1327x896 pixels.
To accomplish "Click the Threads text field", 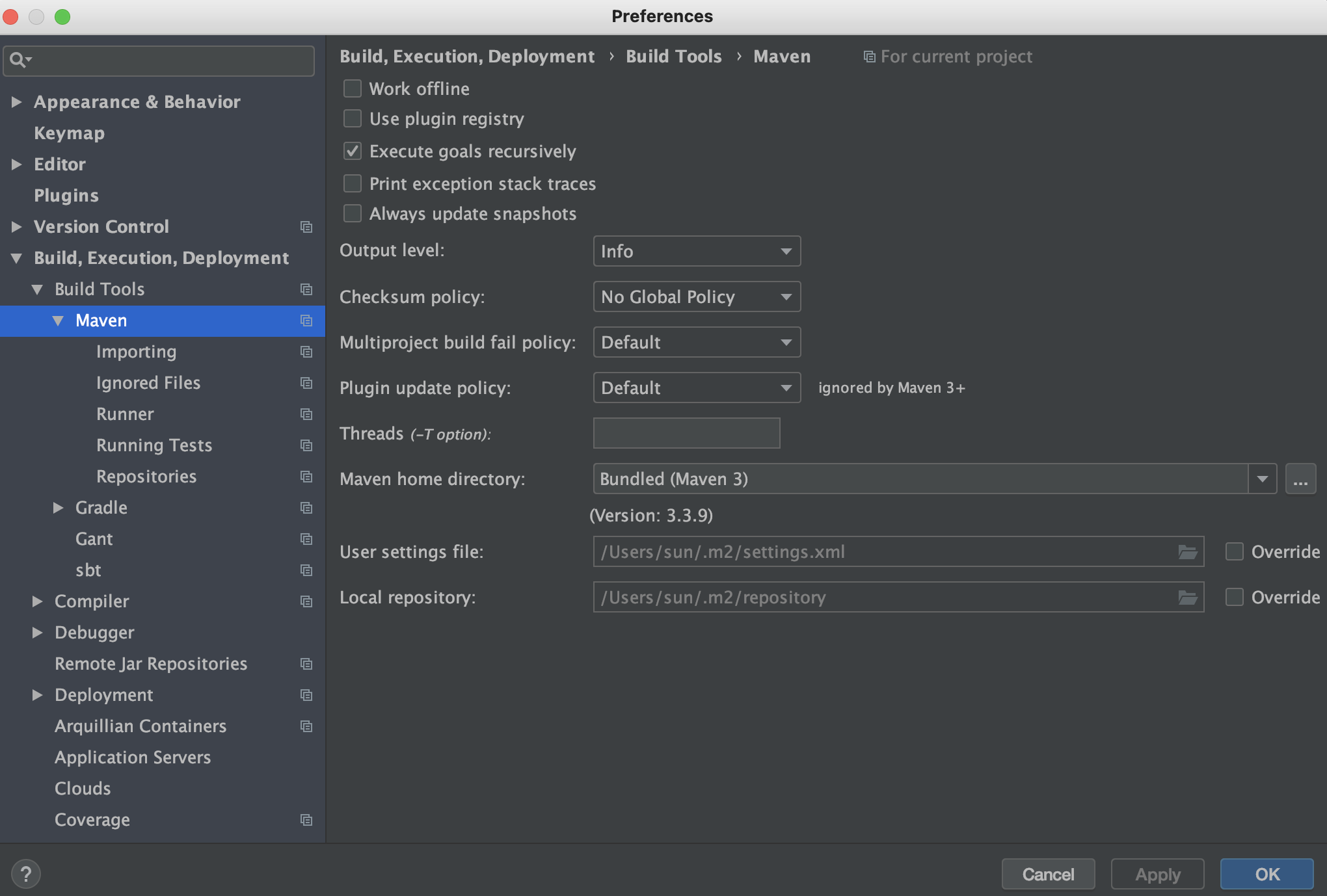I will point(686,434).
